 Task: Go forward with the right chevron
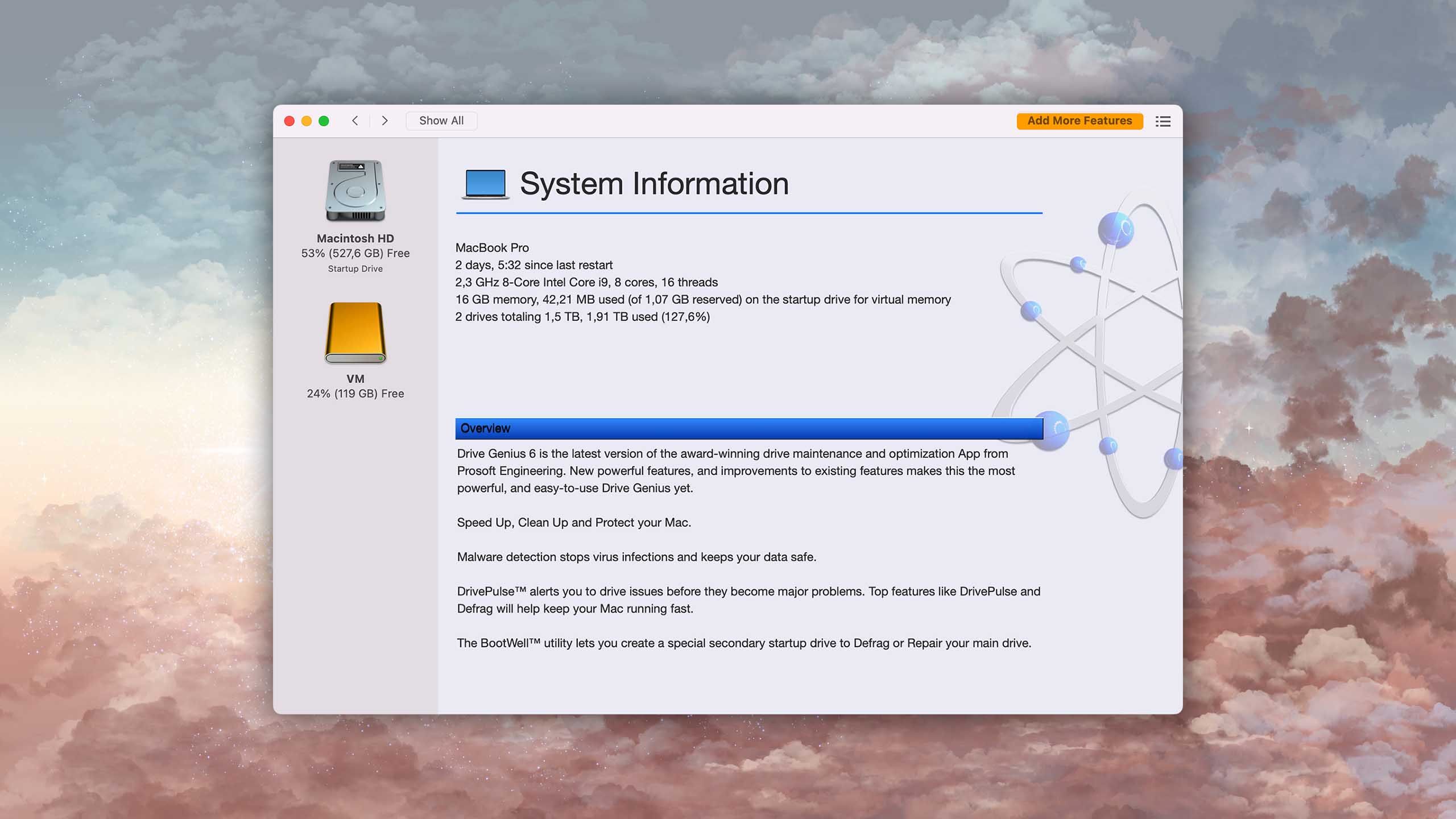(x=384, y=121)
